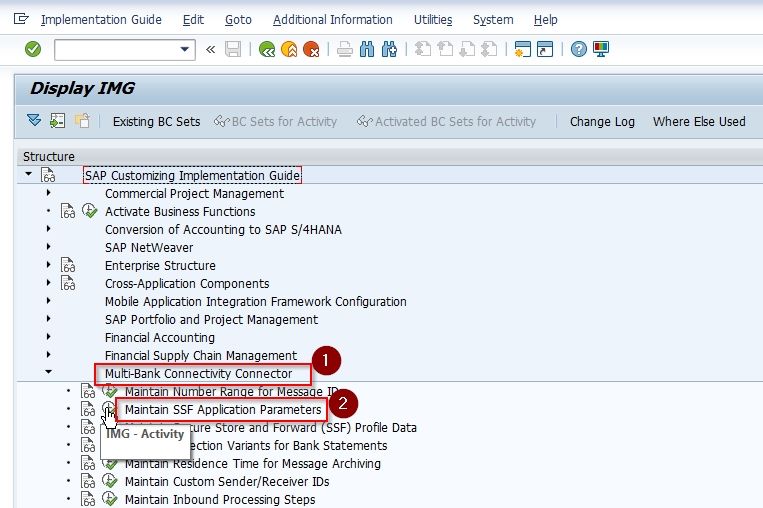Open documentation icon for Maintain SSF Application Parameters
This screenshot has height=508, width=763.
(88, 409)
